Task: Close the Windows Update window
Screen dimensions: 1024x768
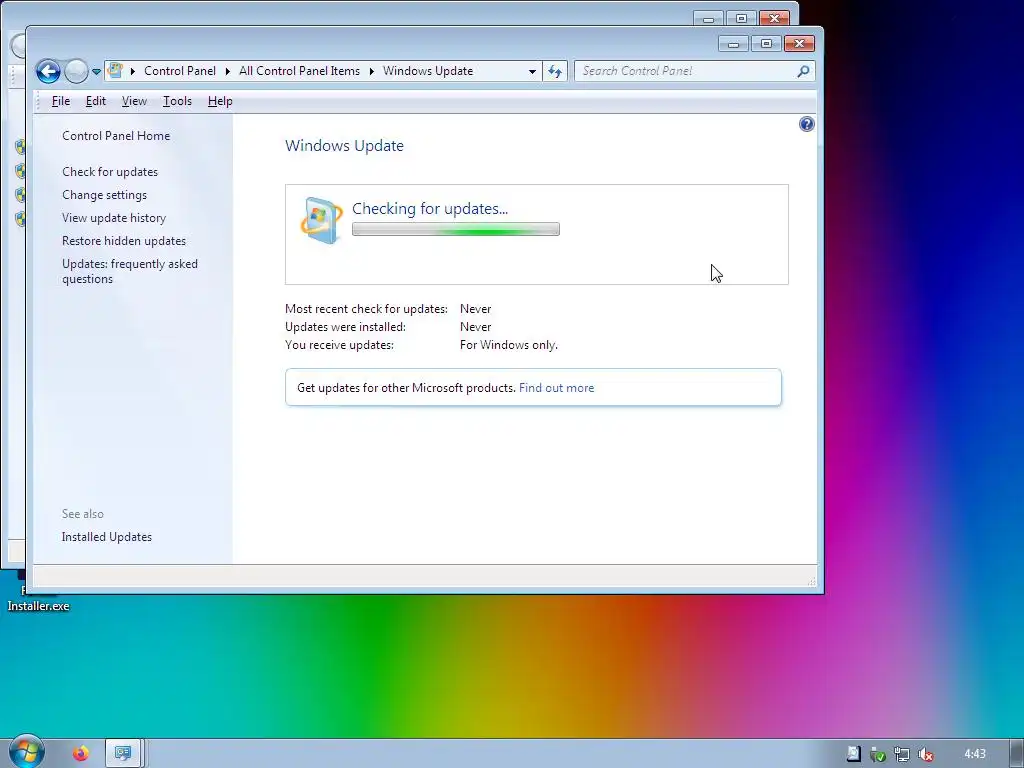Action: (799, 44)
